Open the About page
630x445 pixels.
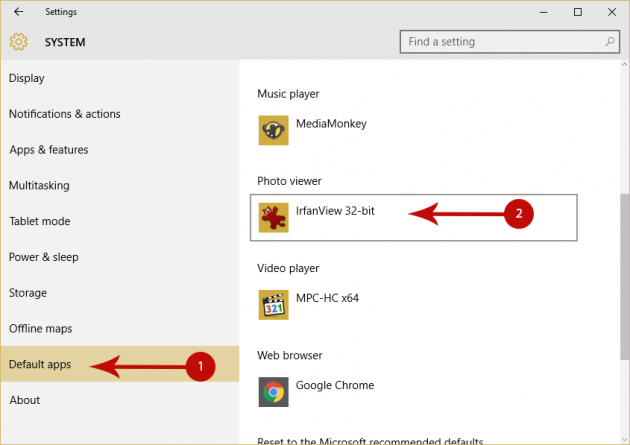coord(25,400)
